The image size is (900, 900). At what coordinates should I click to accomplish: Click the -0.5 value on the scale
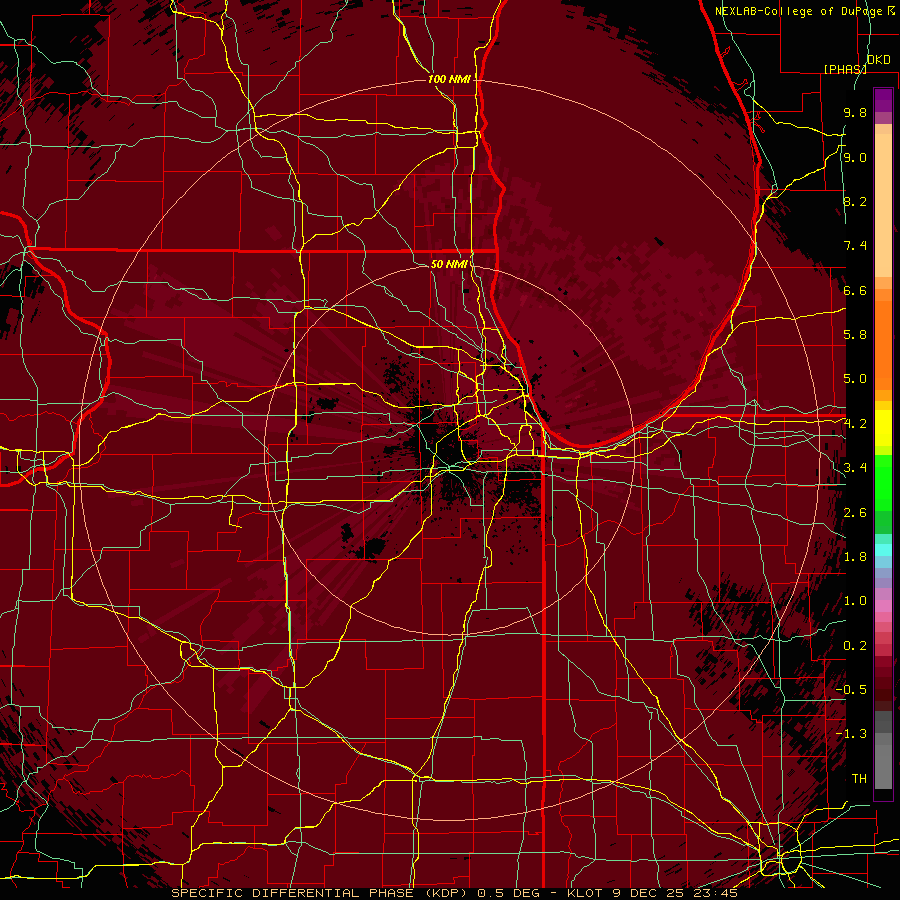(x=852, y=690)
